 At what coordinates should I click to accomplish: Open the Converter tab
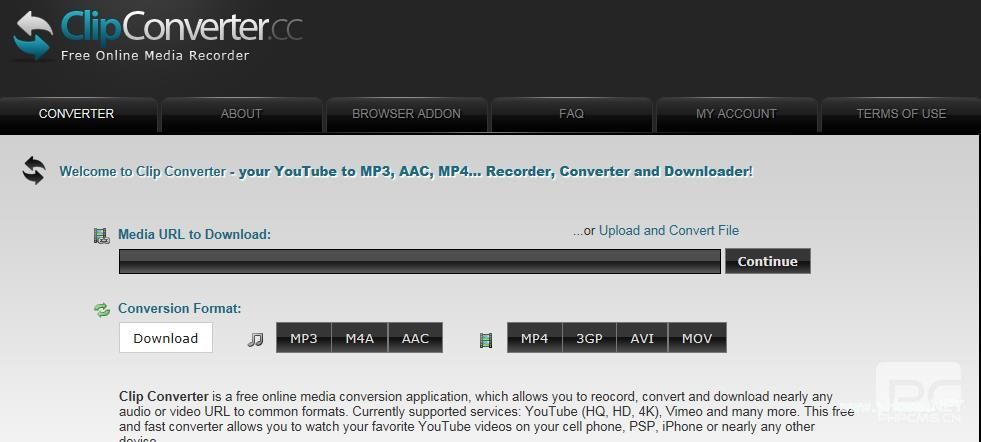point(77,114)
